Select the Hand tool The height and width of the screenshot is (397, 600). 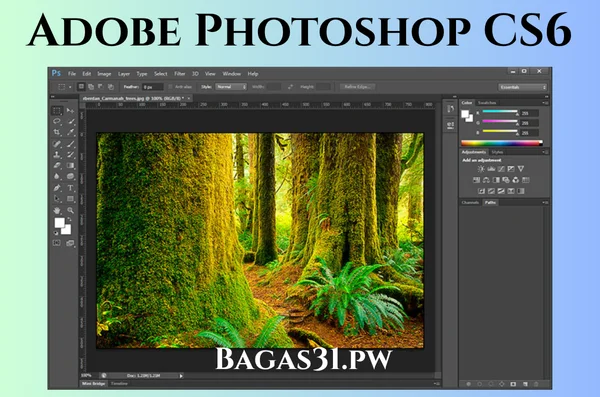click(x=57, y=210)
